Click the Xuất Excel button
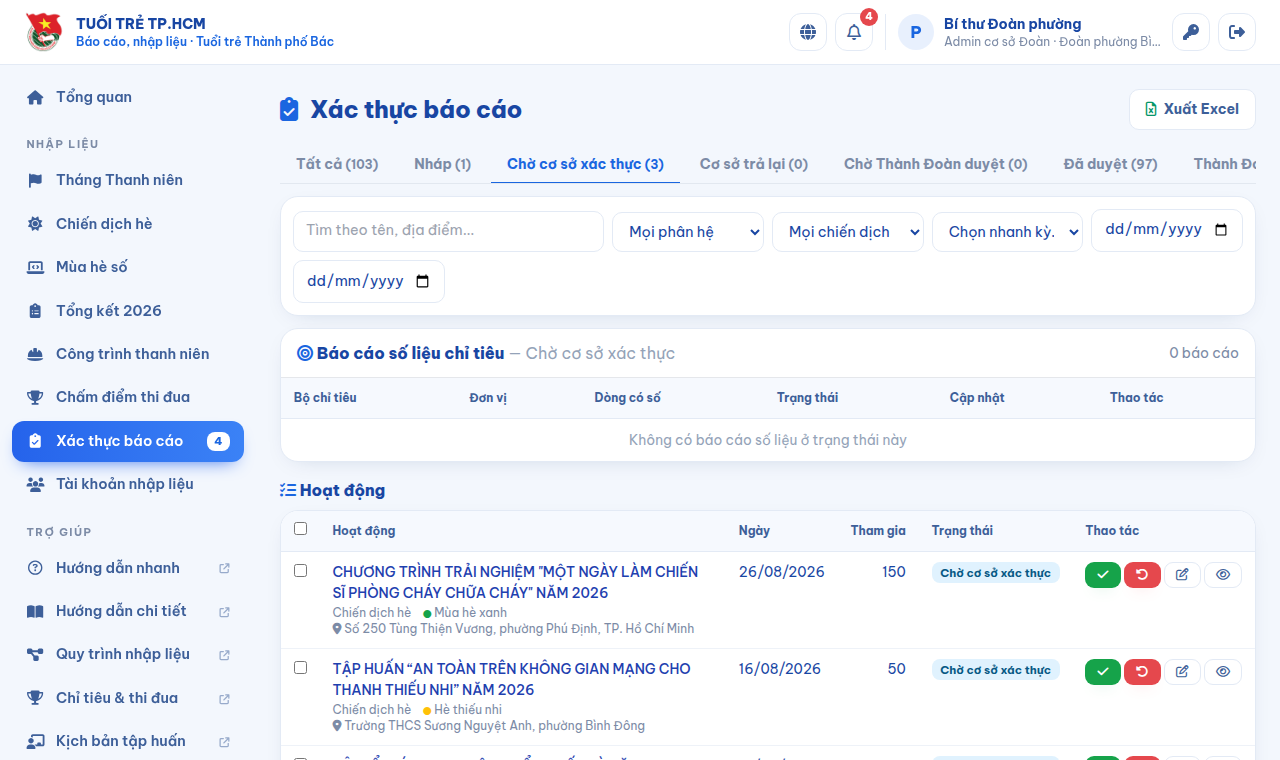 (1192, 109)
